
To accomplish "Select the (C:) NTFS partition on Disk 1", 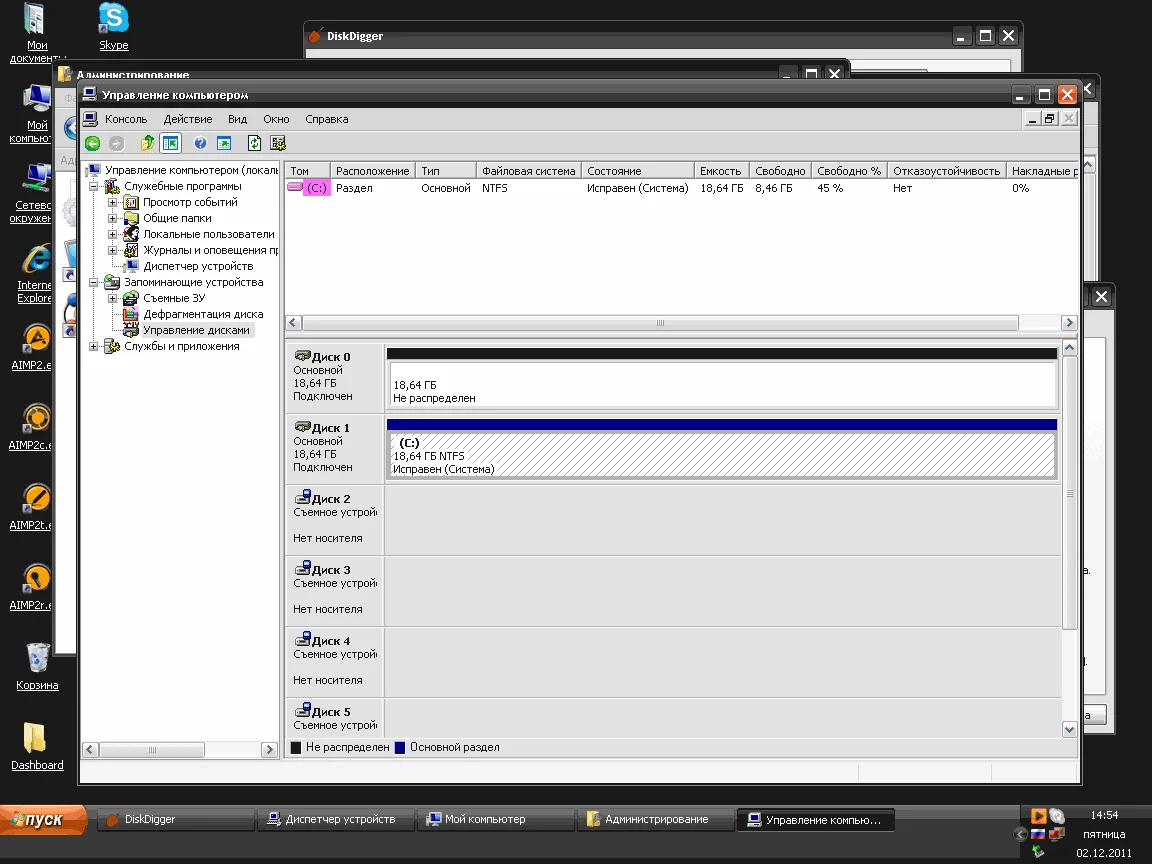I will click(x=722, y=454).
